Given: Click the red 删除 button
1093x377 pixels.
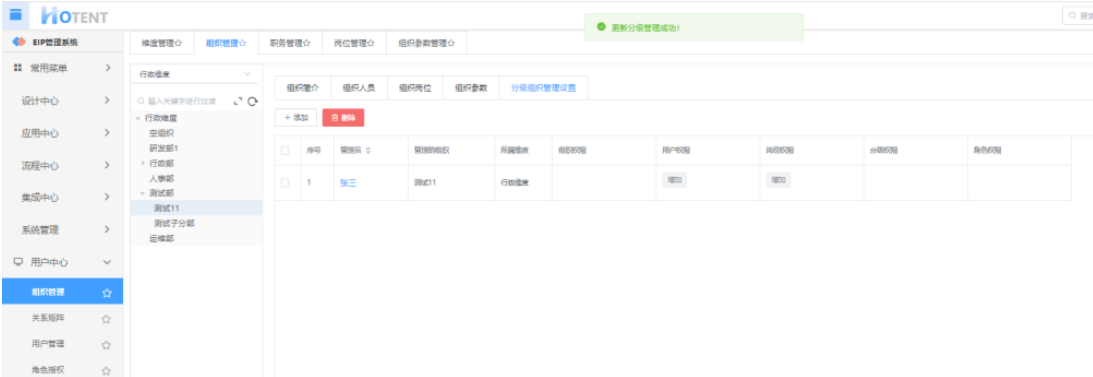Looking at the screenshot, I should (343, 118).
